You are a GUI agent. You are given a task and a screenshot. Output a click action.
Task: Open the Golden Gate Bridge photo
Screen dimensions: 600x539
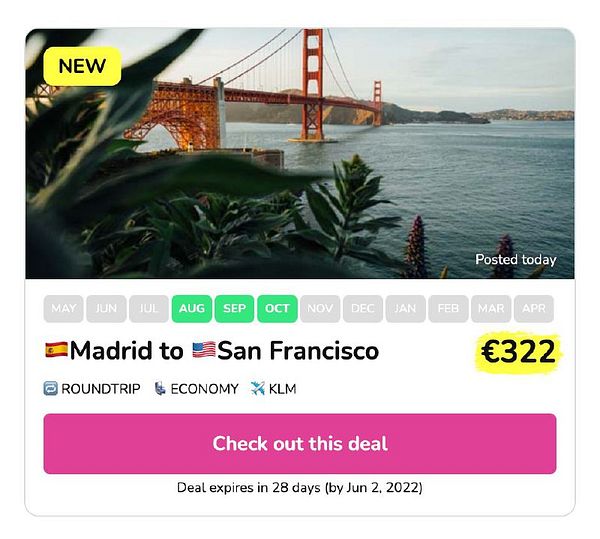click(300, 153)
